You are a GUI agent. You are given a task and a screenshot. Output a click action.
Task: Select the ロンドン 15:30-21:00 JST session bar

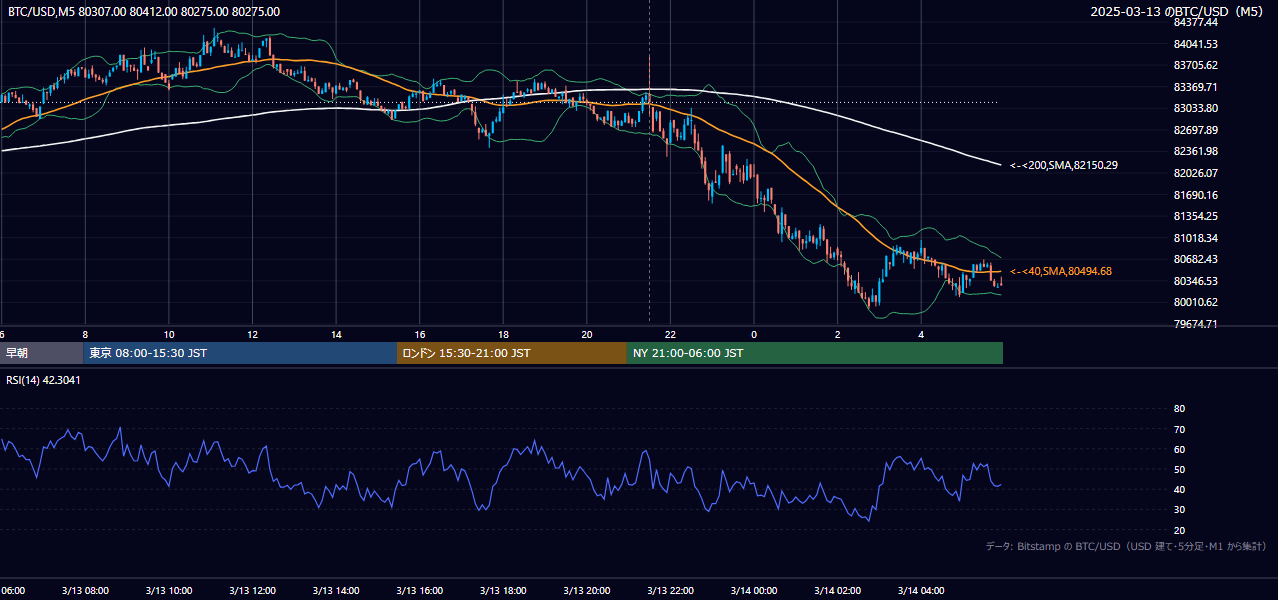click(512, 353)
